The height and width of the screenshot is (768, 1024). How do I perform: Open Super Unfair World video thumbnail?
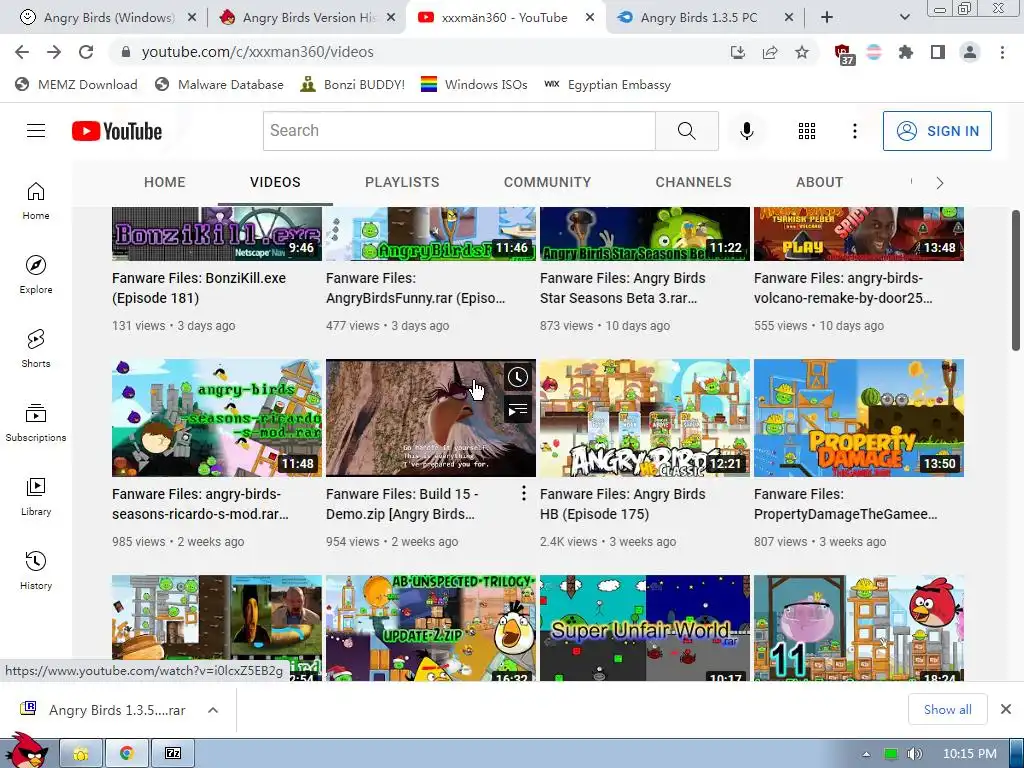point(645,628)
